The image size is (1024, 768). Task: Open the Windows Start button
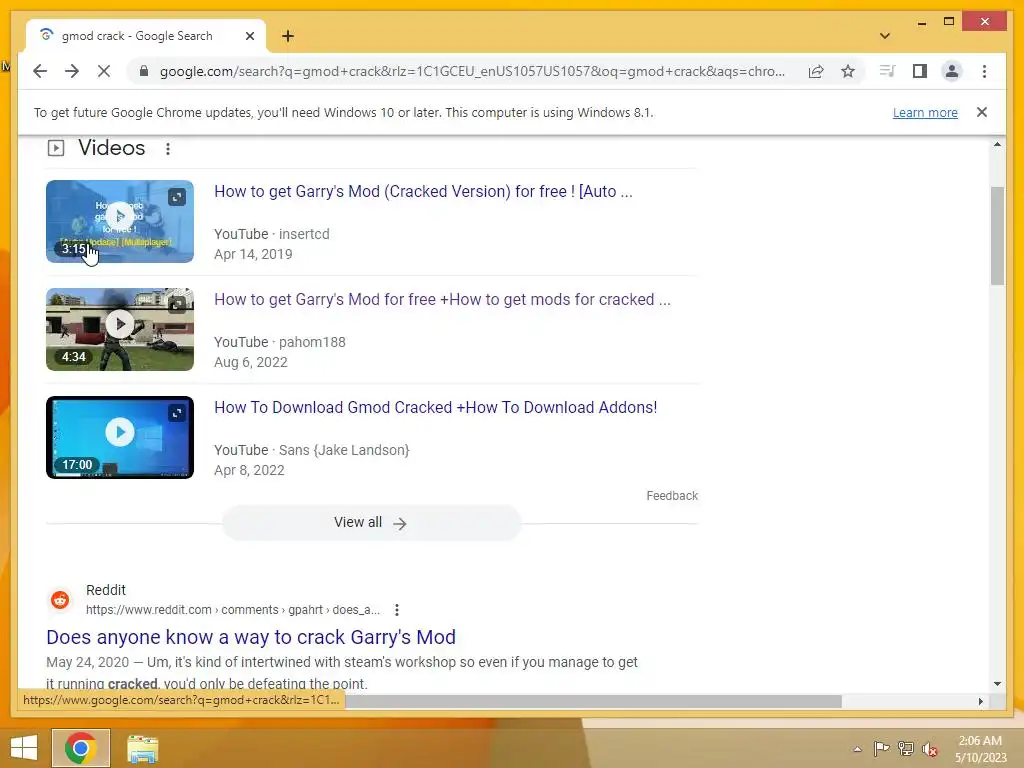[x=24, y=748]
